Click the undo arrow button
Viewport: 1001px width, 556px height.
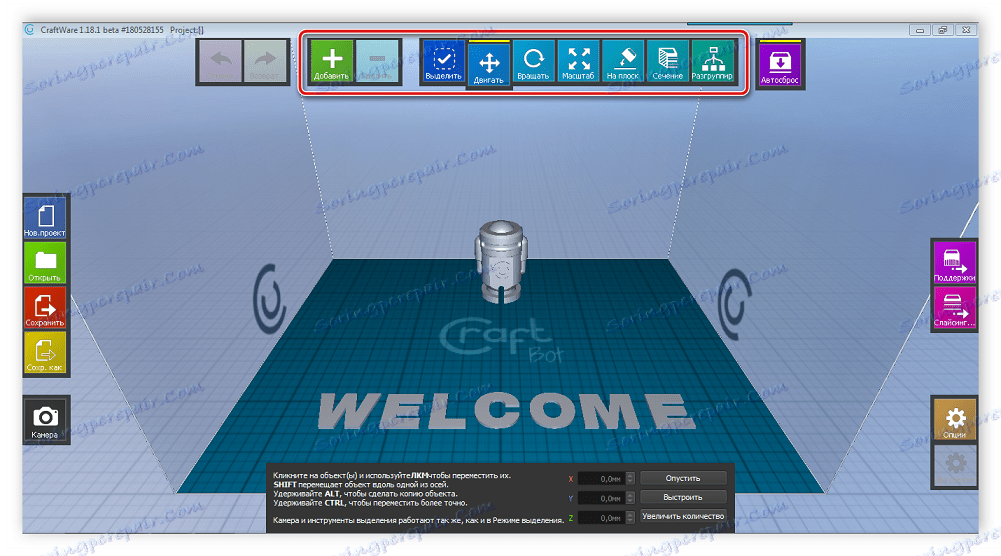[x=221, y=61]
